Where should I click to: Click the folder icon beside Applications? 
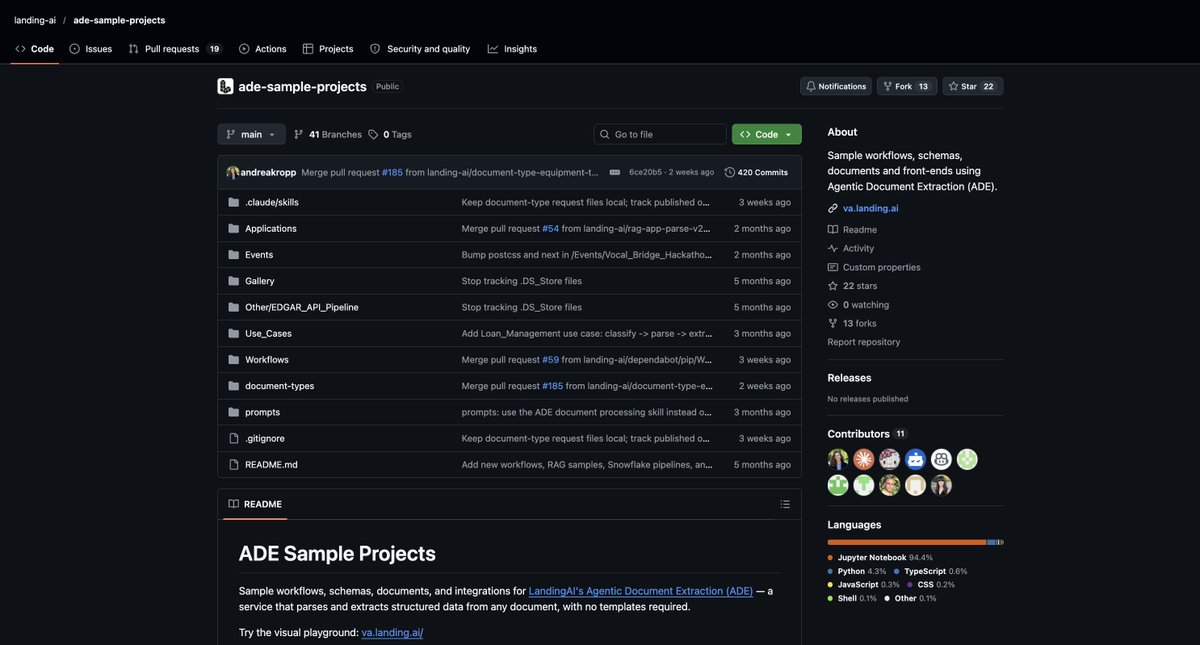click(234, 228)
